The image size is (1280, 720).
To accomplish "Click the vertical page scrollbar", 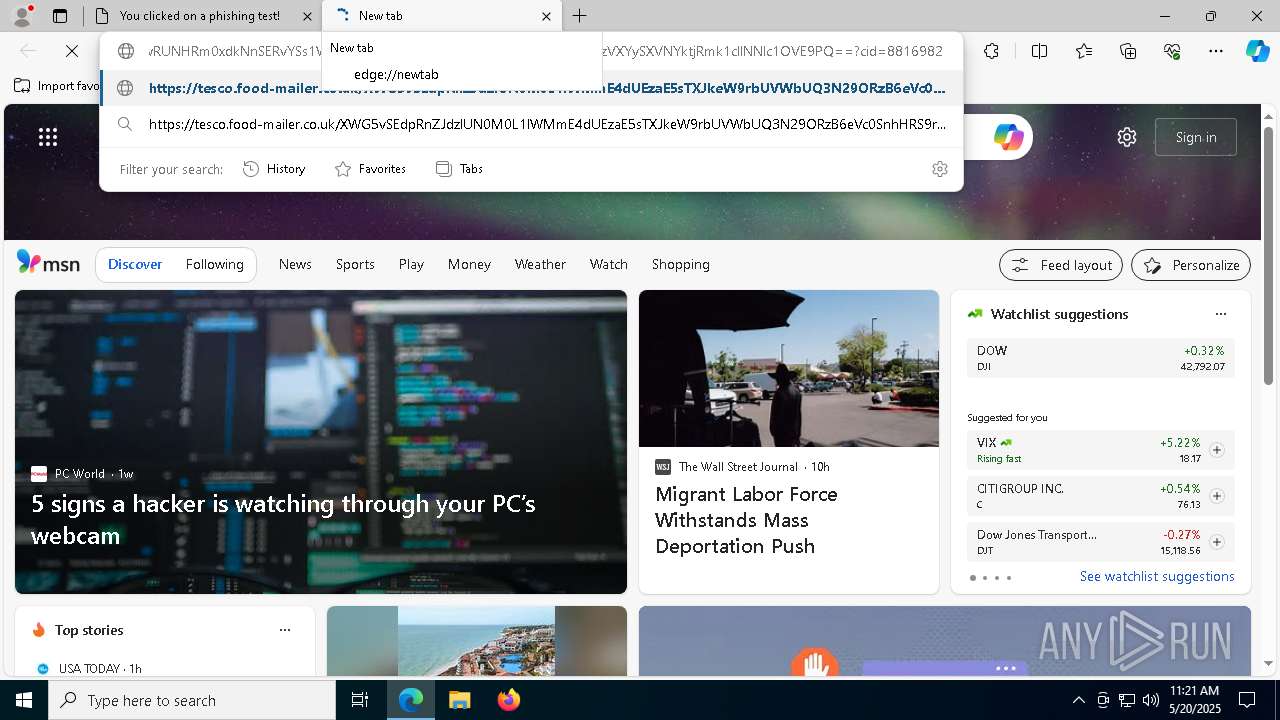I will 1268,256.
